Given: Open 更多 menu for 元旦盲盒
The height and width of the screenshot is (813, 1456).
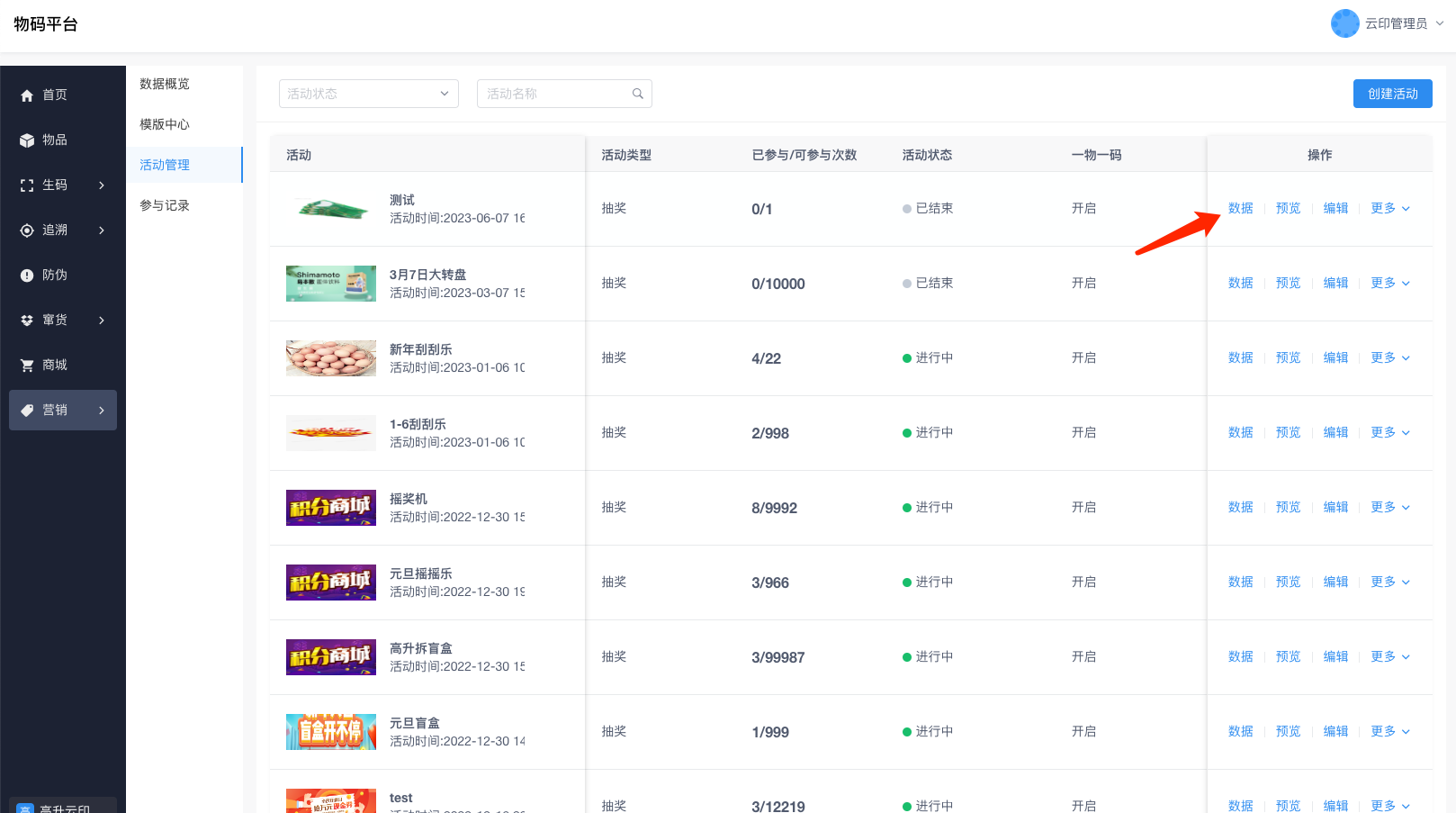Looking at the screenshot, I should [1390, 731].
